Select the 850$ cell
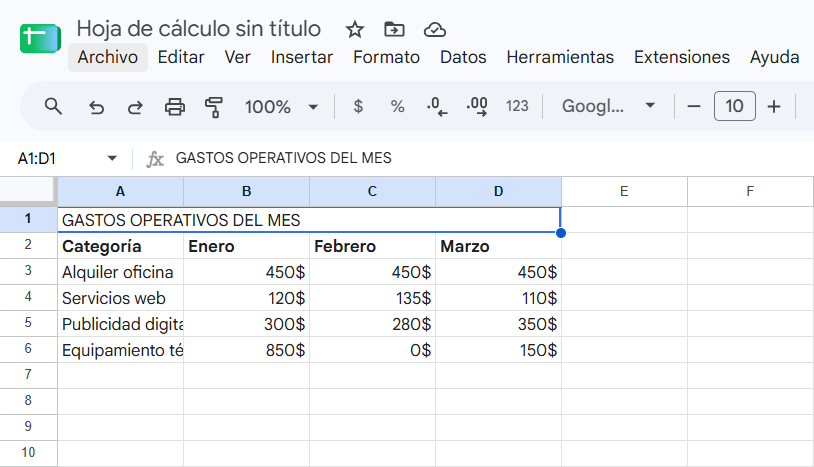This screenshot has width=814, height=467. click(x=247, y=350)
